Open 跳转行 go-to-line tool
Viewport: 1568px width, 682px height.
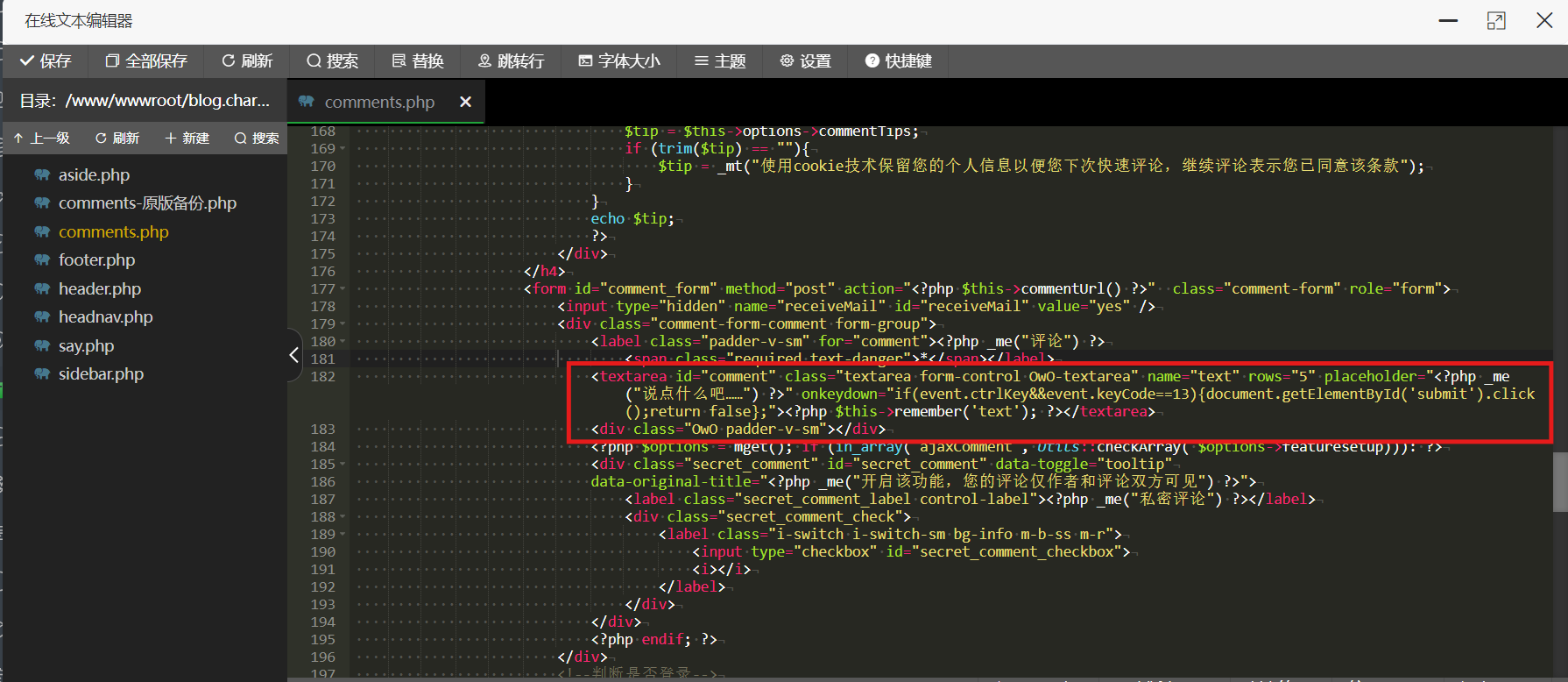pos(511,61)
